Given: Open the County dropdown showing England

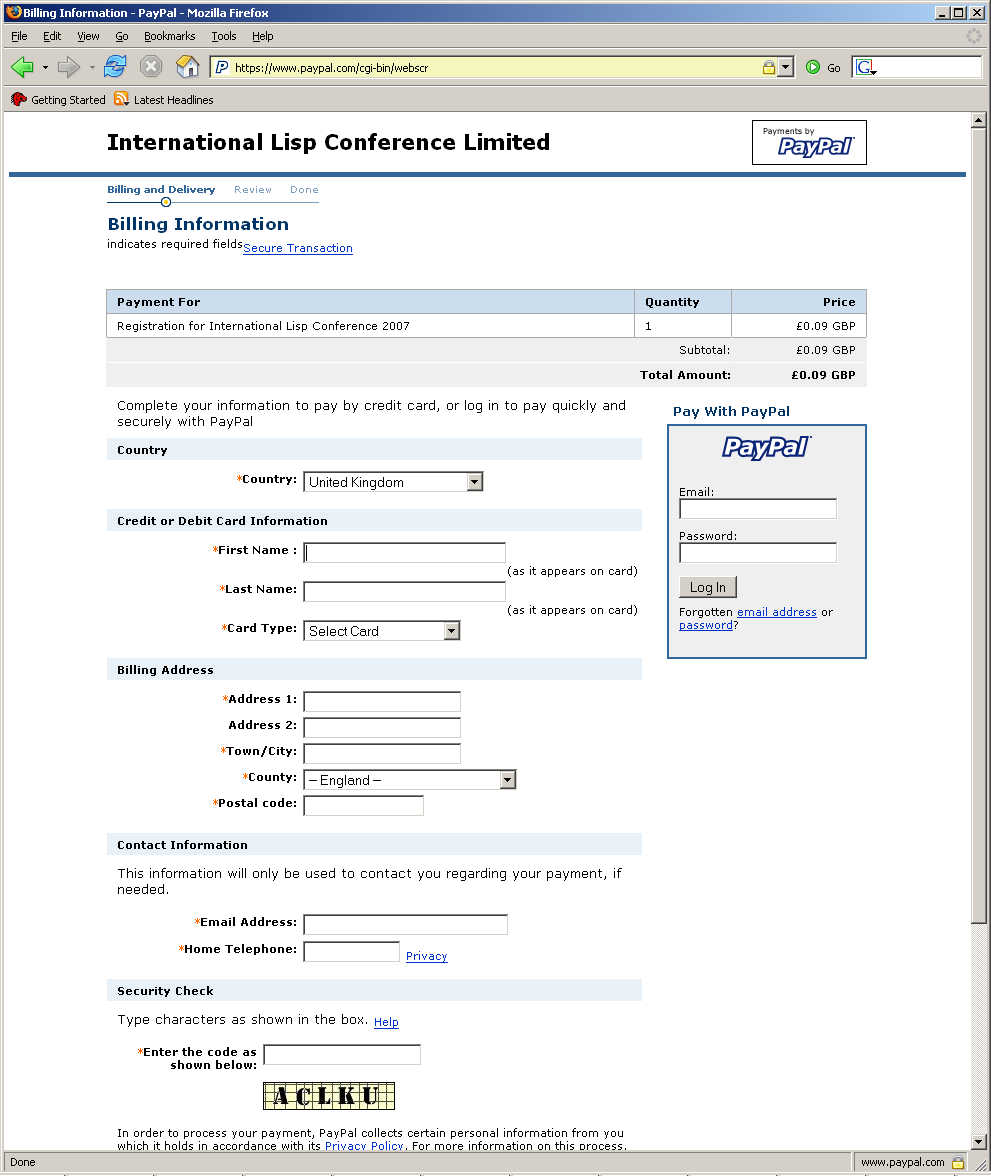Looking at the screenshot, I should point(410,780).
